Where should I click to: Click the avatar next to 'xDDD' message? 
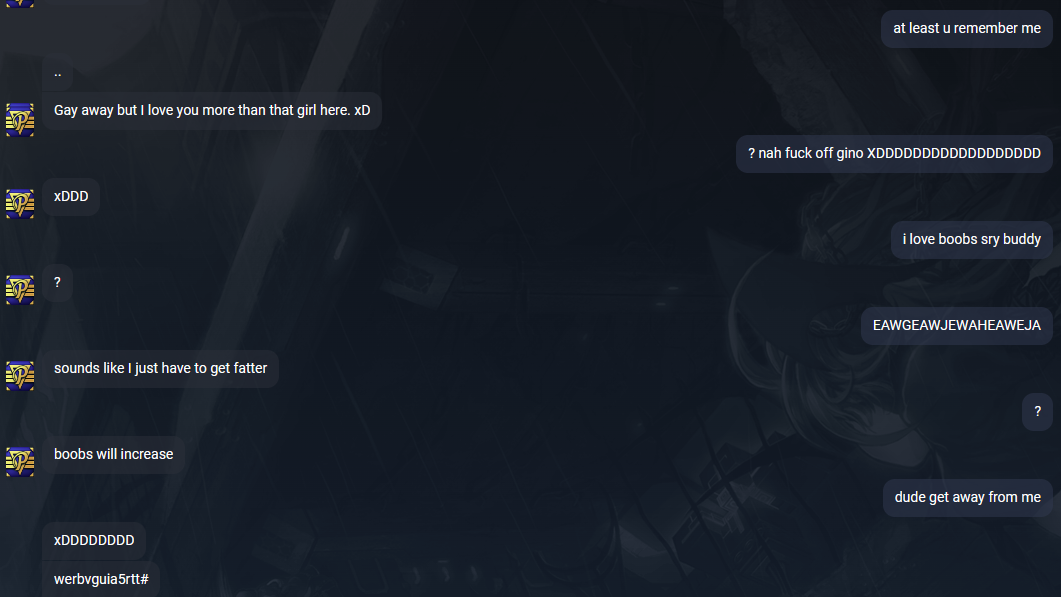pyautogui.click(x=20, y=203)
